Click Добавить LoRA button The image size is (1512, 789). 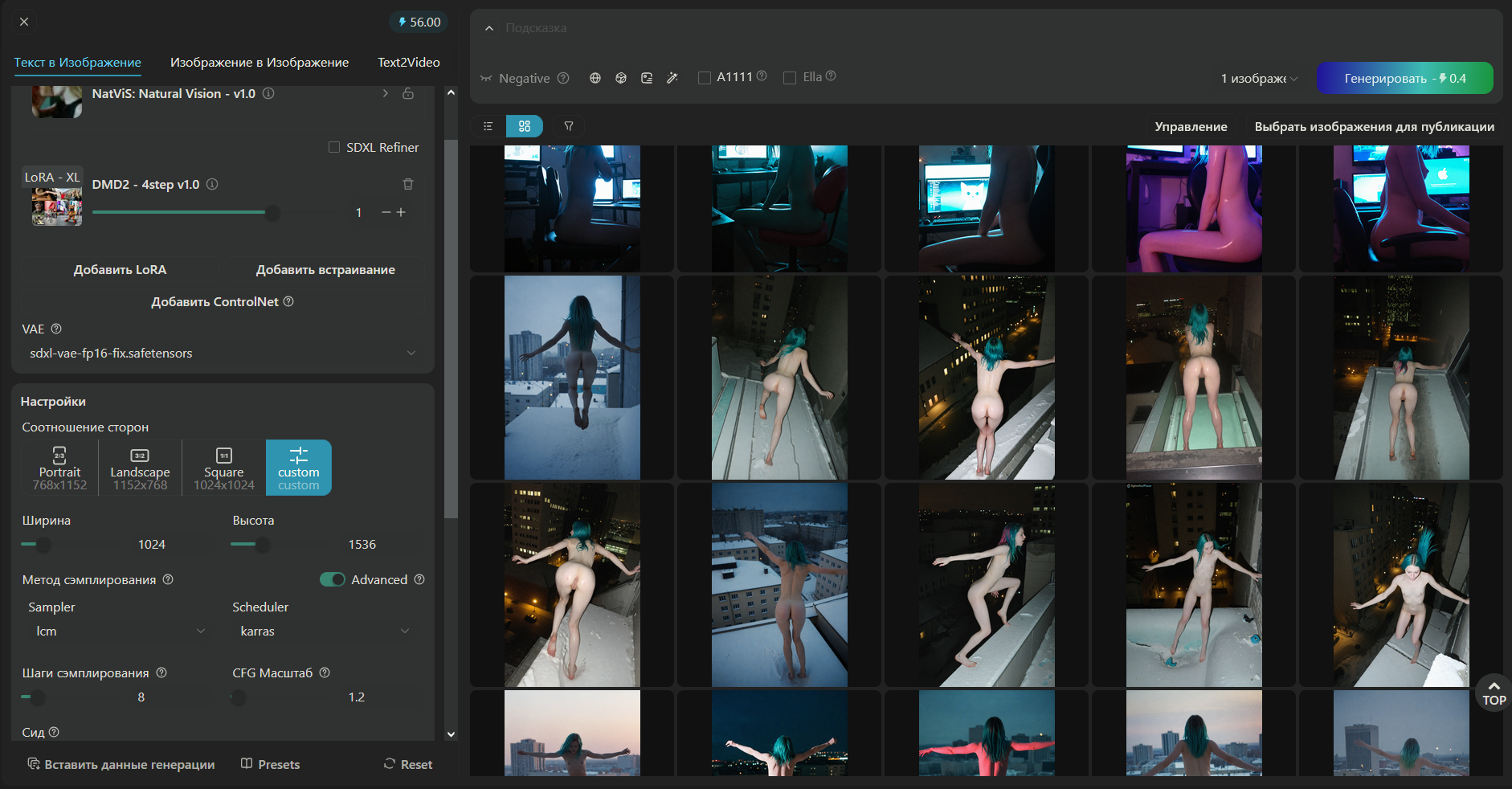[120, 270]
